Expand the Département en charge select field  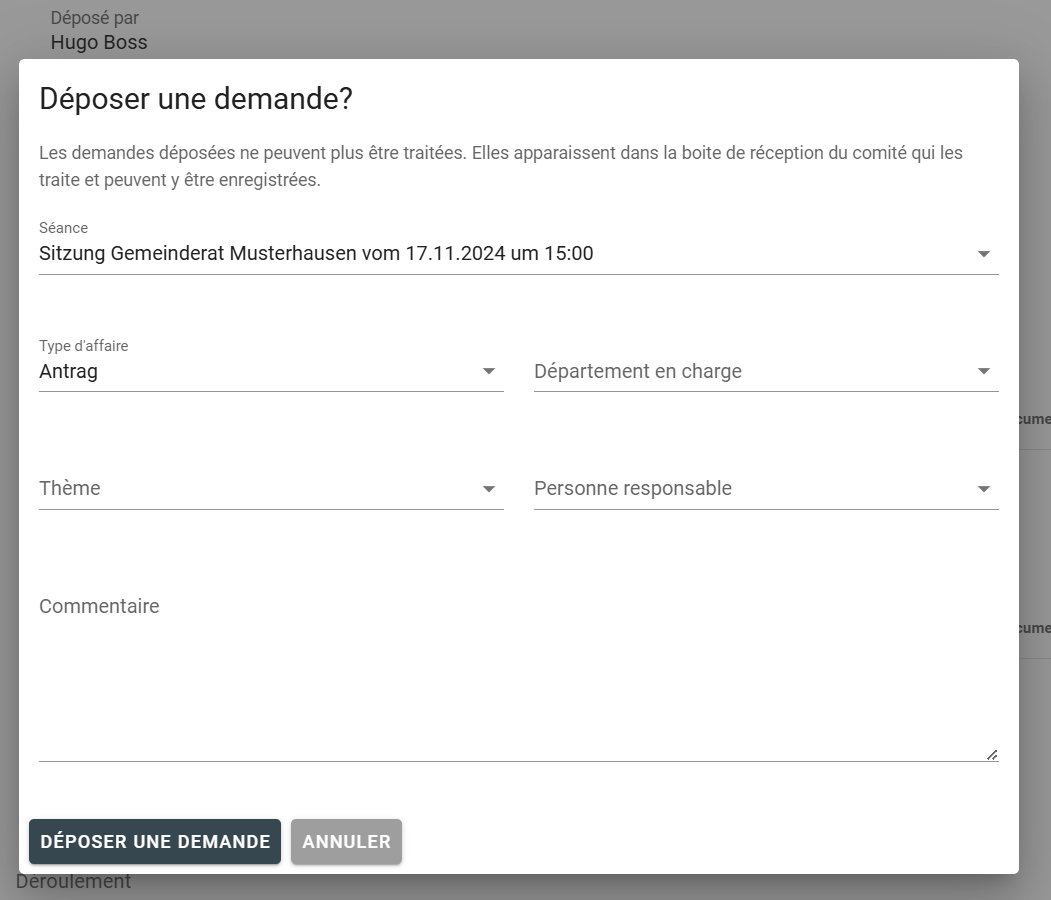(x=750, y=371)
